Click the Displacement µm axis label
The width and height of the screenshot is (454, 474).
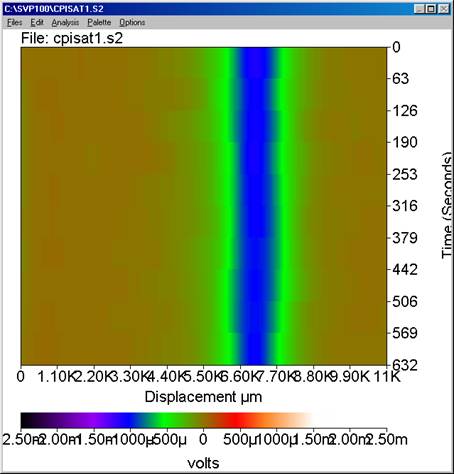point(203,397)
